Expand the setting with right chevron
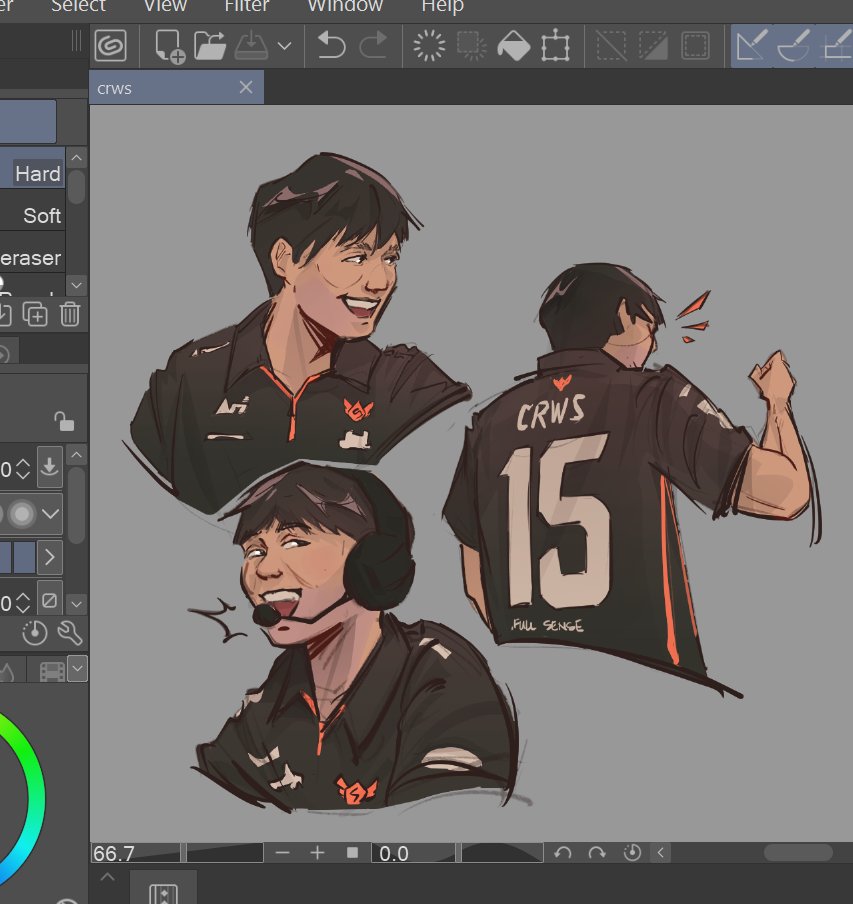The image size is (853, 904). pyautogui.click(x=50, y=557)
